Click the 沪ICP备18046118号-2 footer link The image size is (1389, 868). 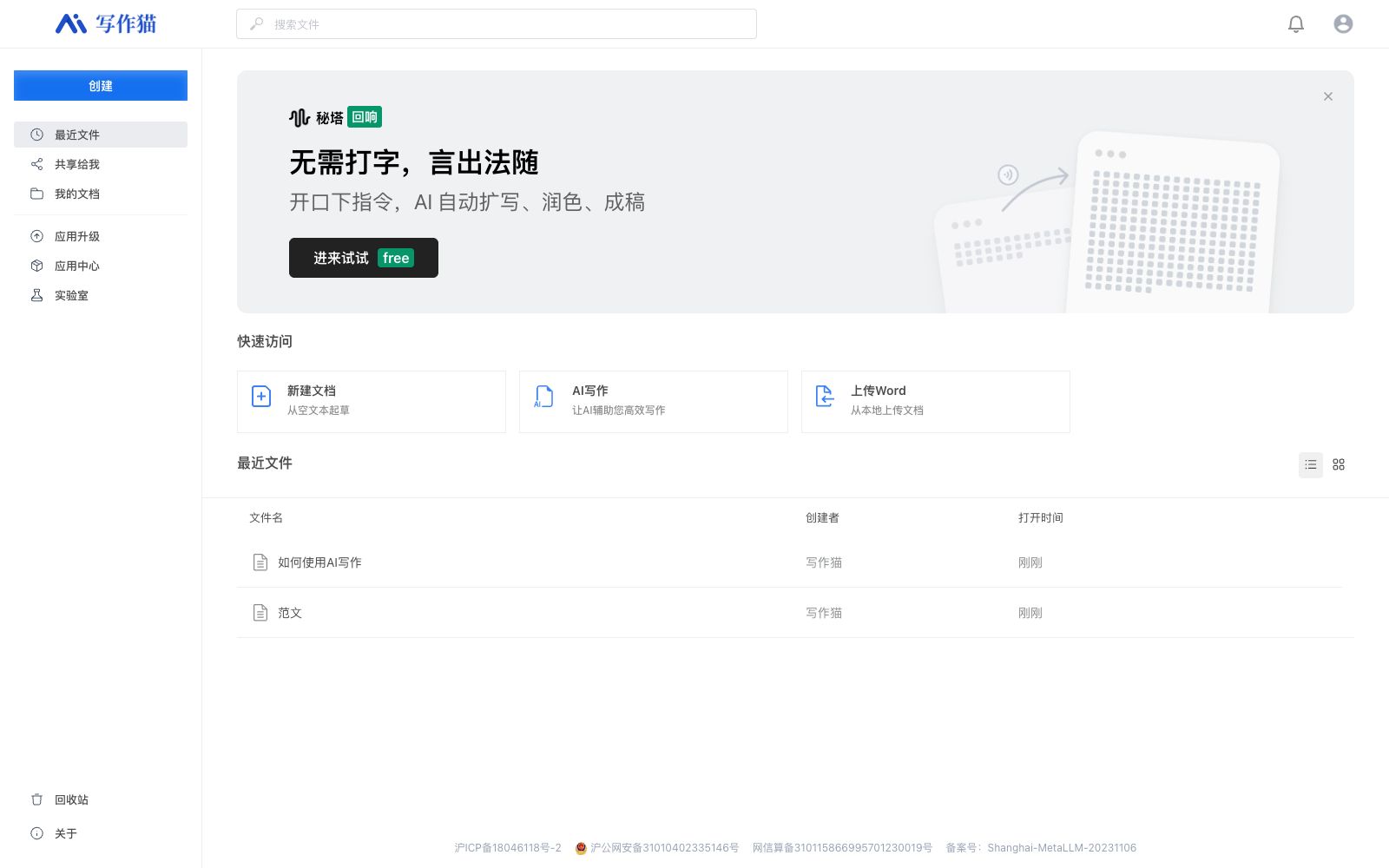click(508, 848)
